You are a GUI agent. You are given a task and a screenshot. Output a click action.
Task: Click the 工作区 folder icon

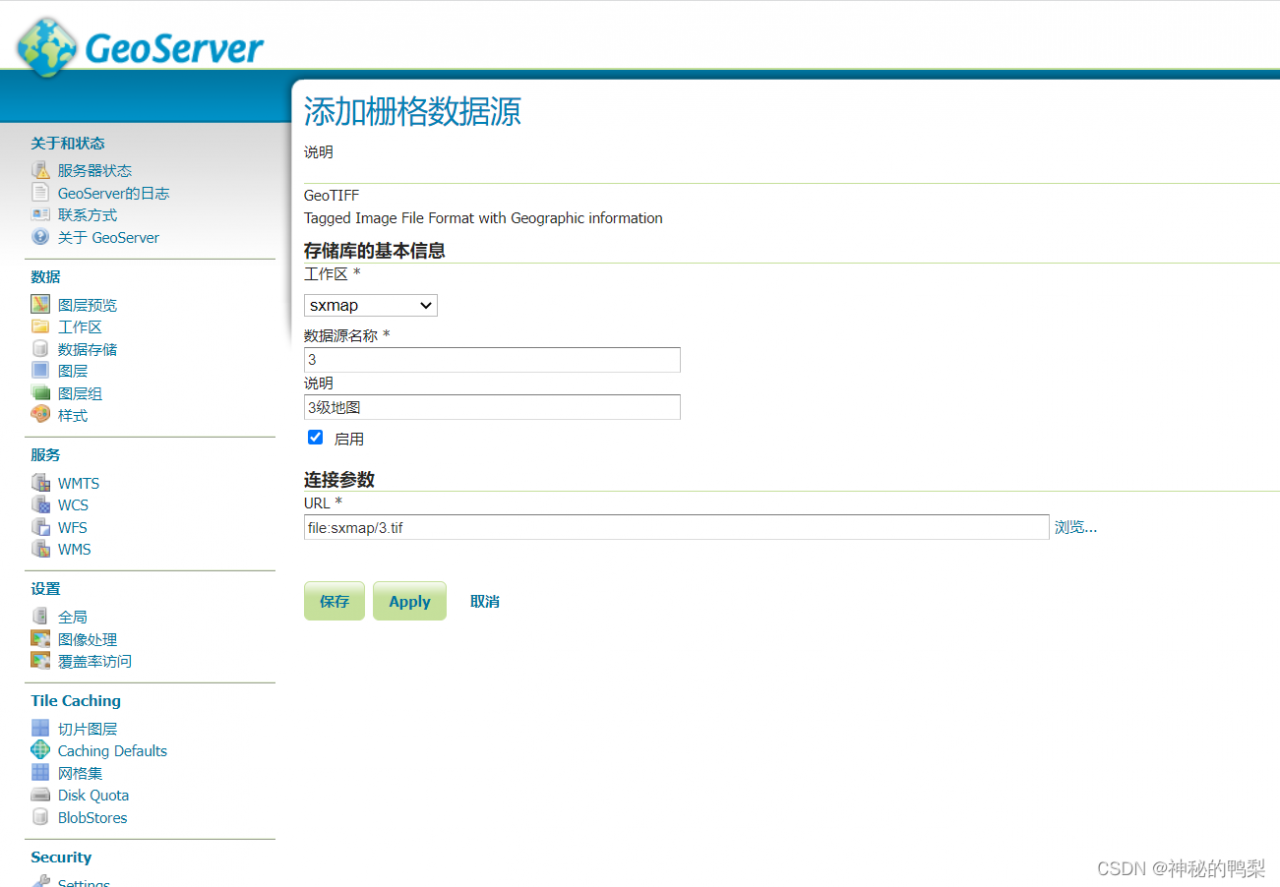(x=40, y=326)
